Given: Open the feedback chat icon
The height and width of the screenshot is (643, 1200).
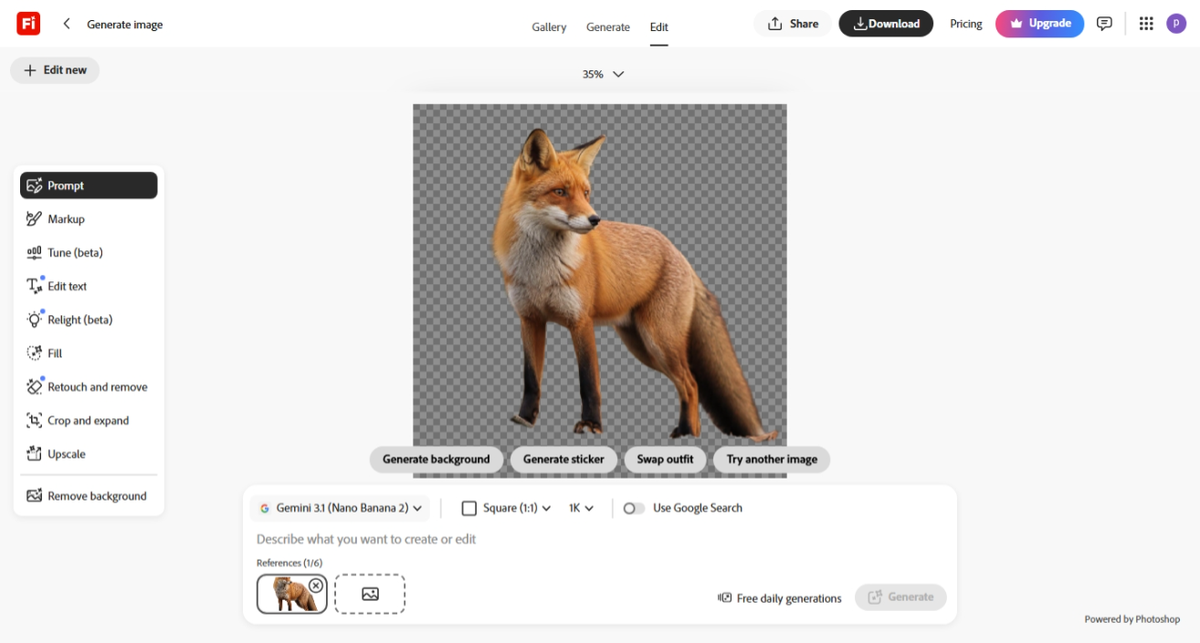Looking at the screenshot, I should pos(1104,24).
